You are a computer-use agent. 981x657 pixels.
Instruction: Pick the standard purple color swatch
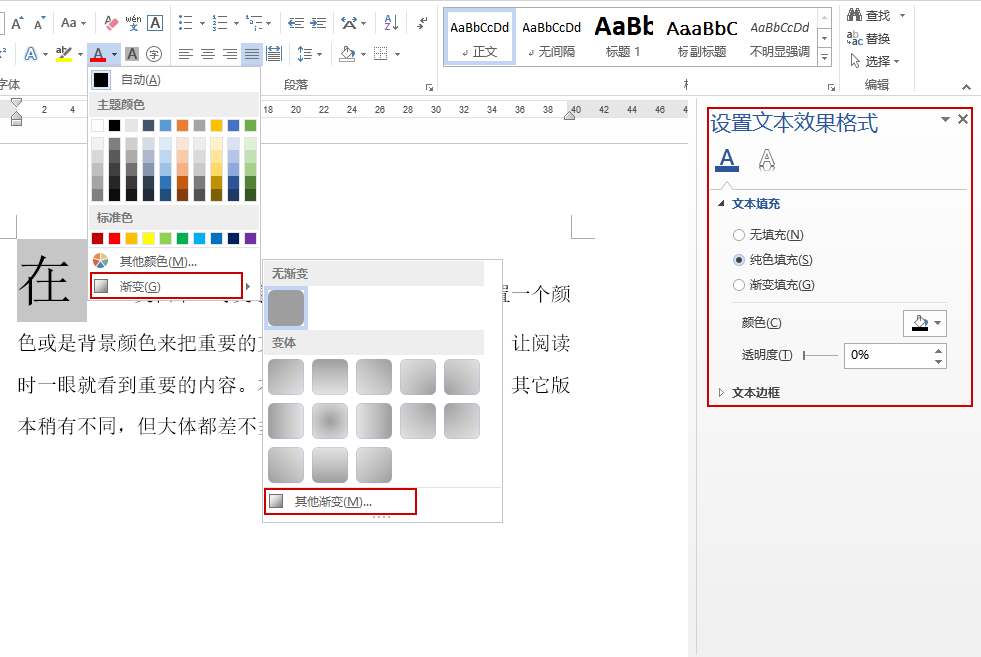click(x=250, y=238)
